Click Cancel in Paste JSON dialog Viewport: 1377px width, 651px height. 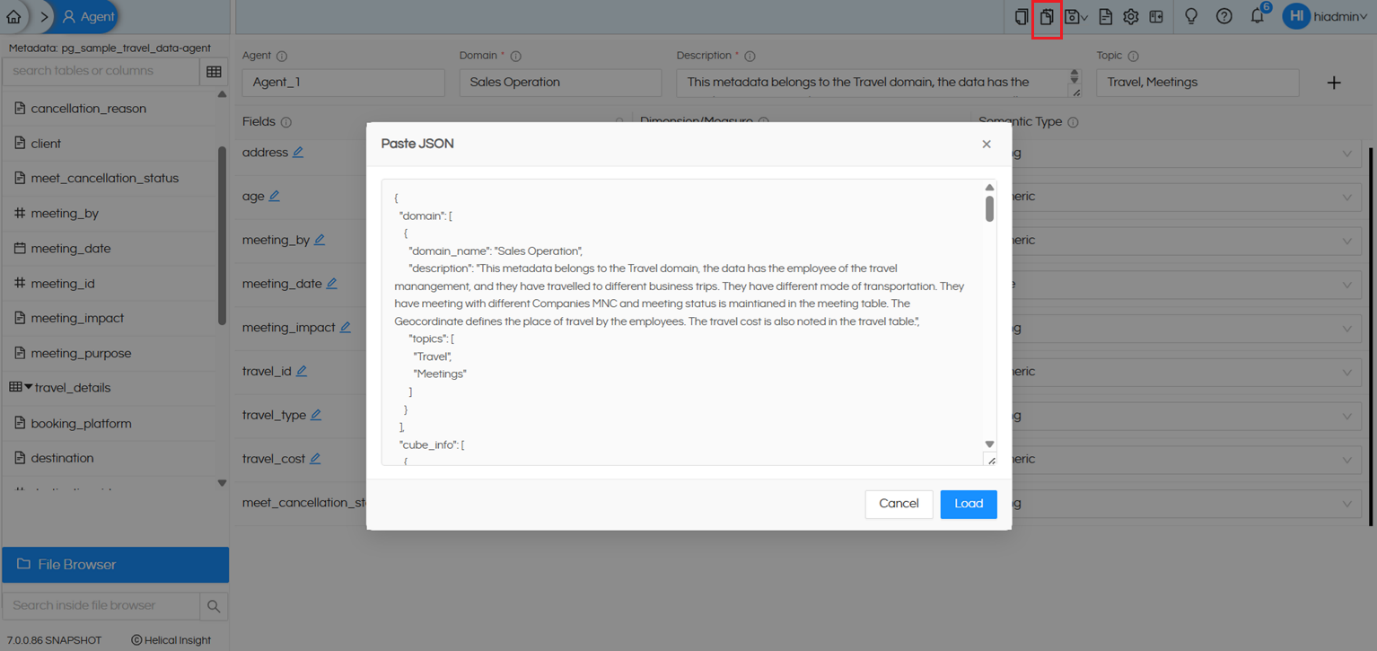[x=899, y=504]
